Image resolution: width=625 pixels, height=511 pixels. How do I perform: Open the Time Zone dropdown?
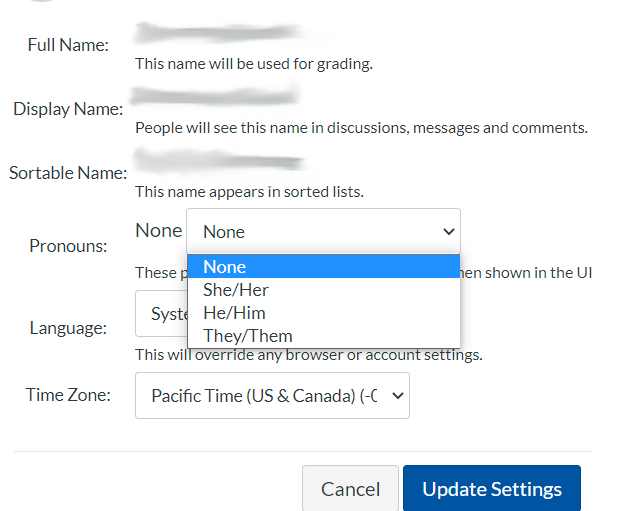pos(271,396)
